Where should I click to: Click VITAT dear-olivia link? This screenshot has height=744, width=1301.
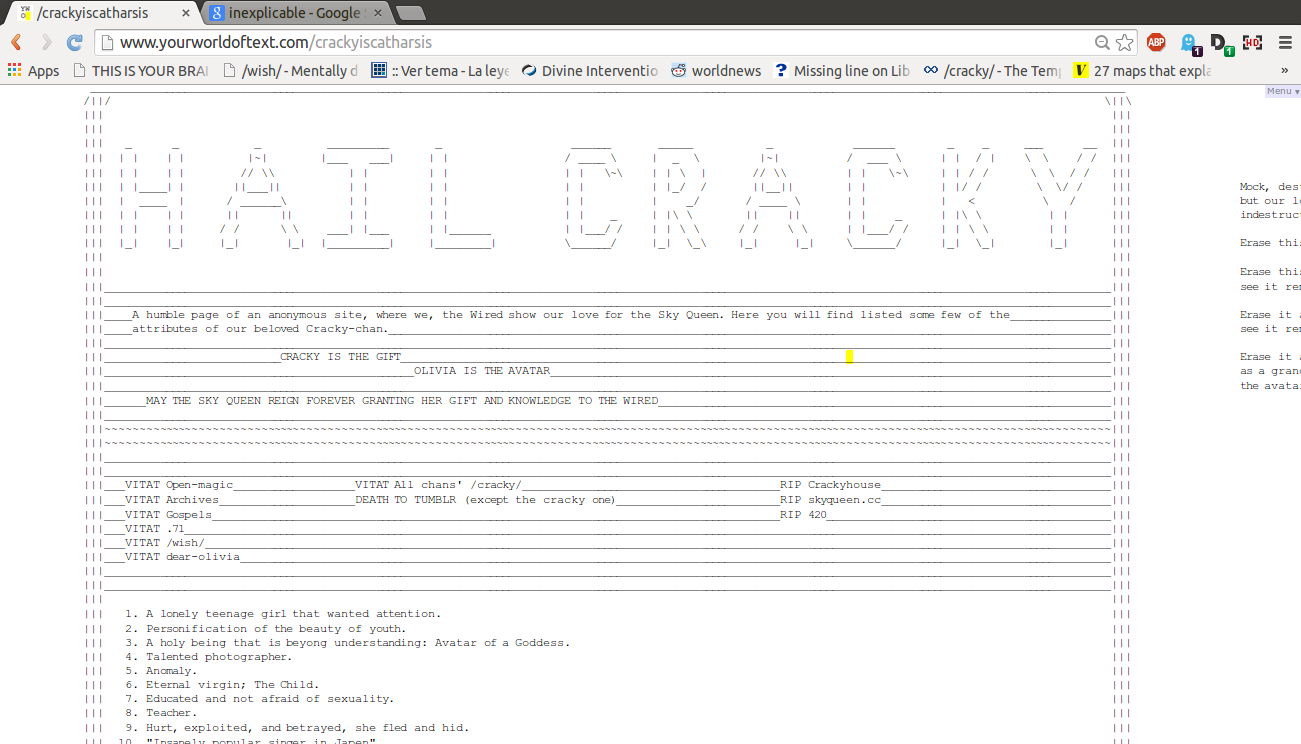click(183, 556)
